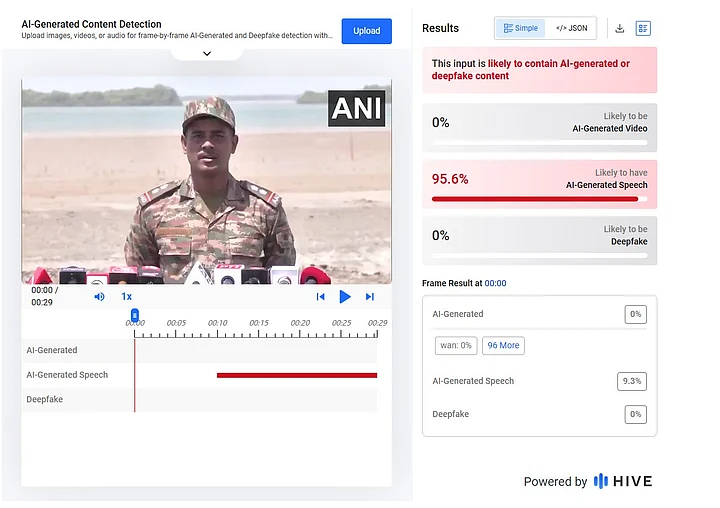
Task: Switch to Simple results view
Action: [520, 29]
